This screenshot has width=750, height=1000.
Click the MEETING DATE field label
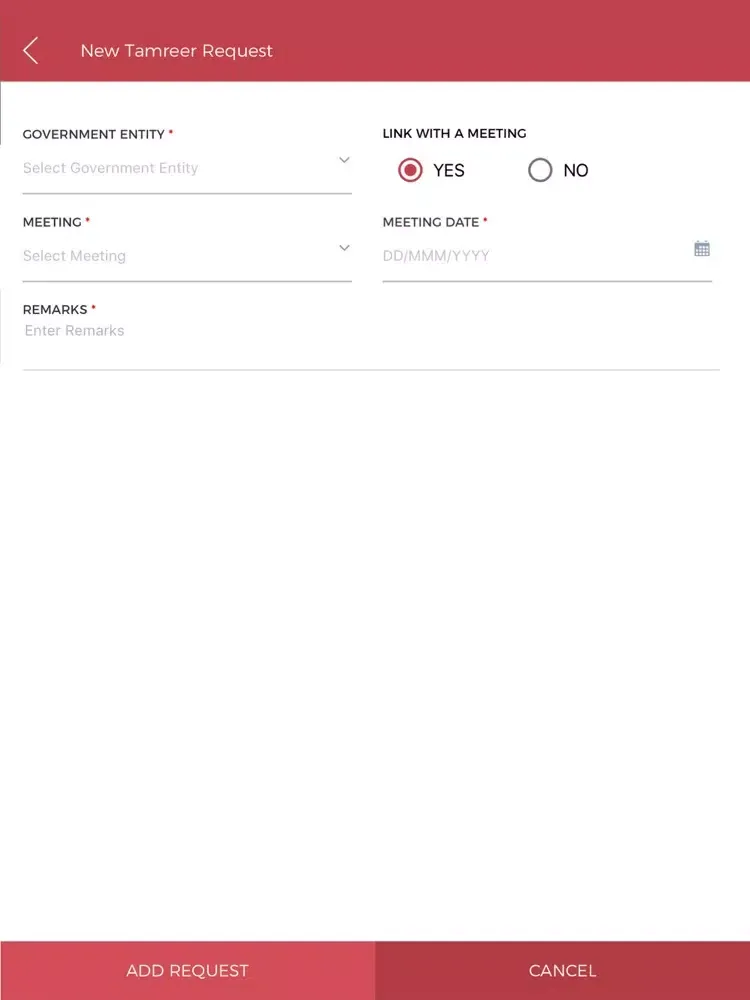431,222
